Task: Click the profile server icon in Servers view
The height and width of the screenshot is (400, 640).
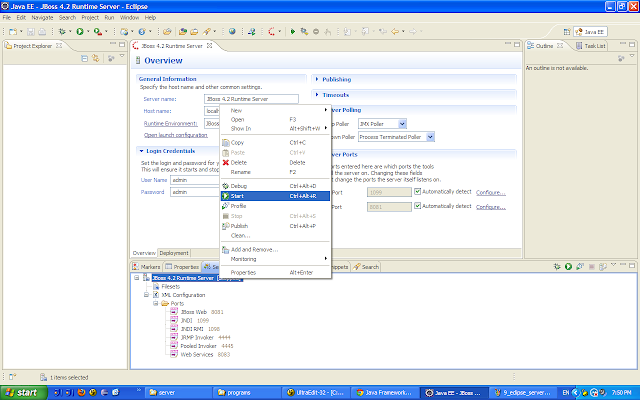Action: (x=580, y=267)
